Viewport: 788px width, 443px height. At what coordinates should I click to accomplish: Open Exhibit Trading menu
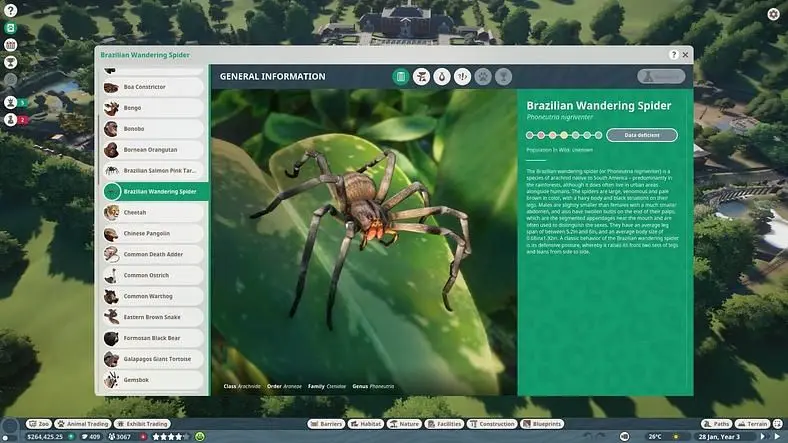[x=142, y=424]
